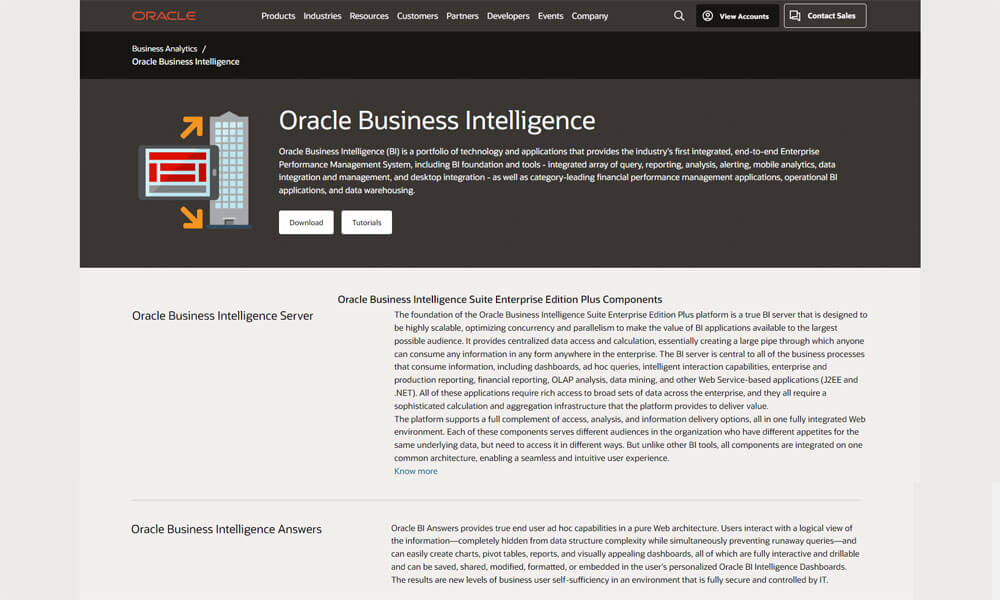The image size is (1000, 600).
Task: Click Oracle Business Intelligence Server heading
Action: pos(223,316)
